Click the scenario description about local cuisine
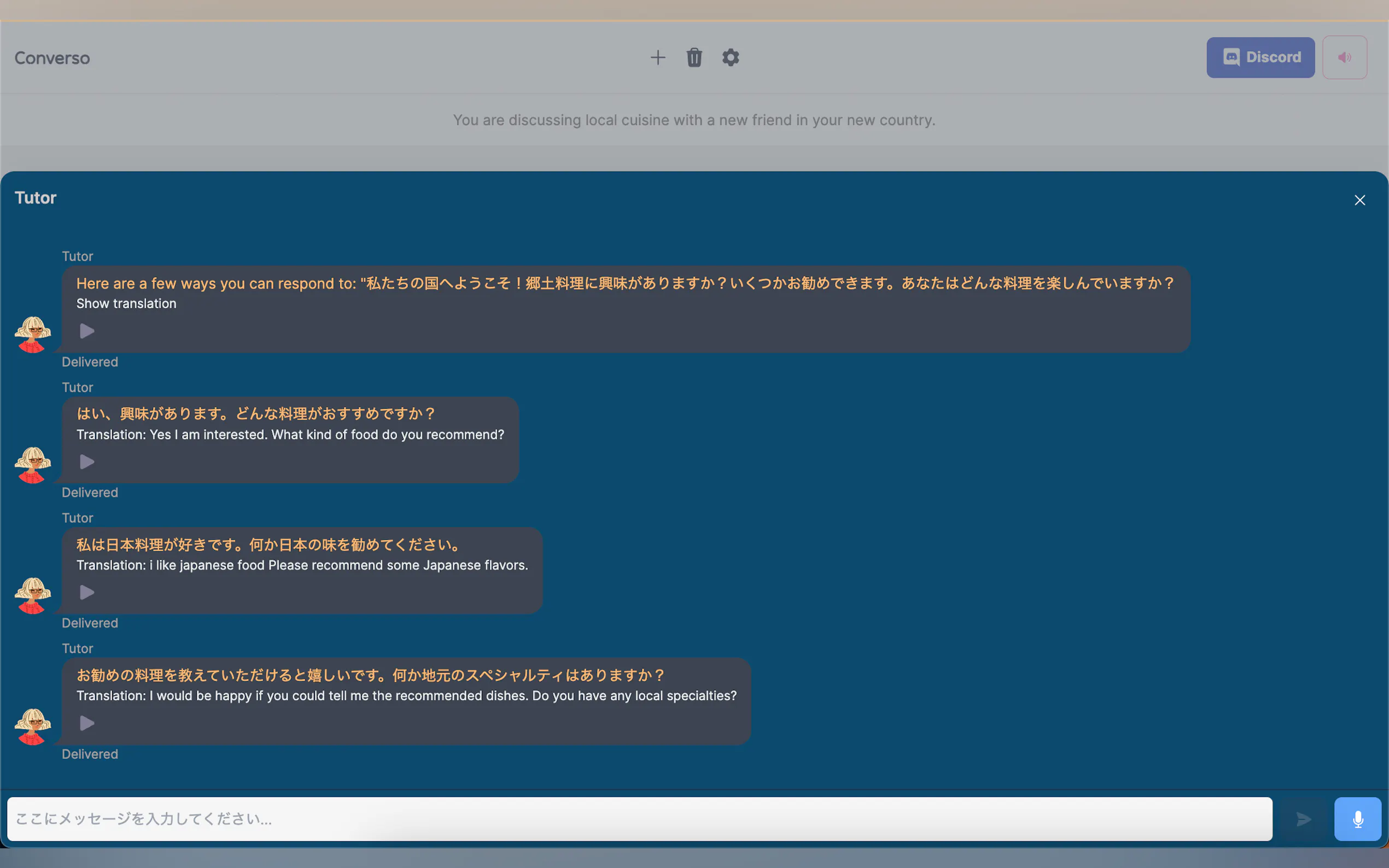 [693, 120]
